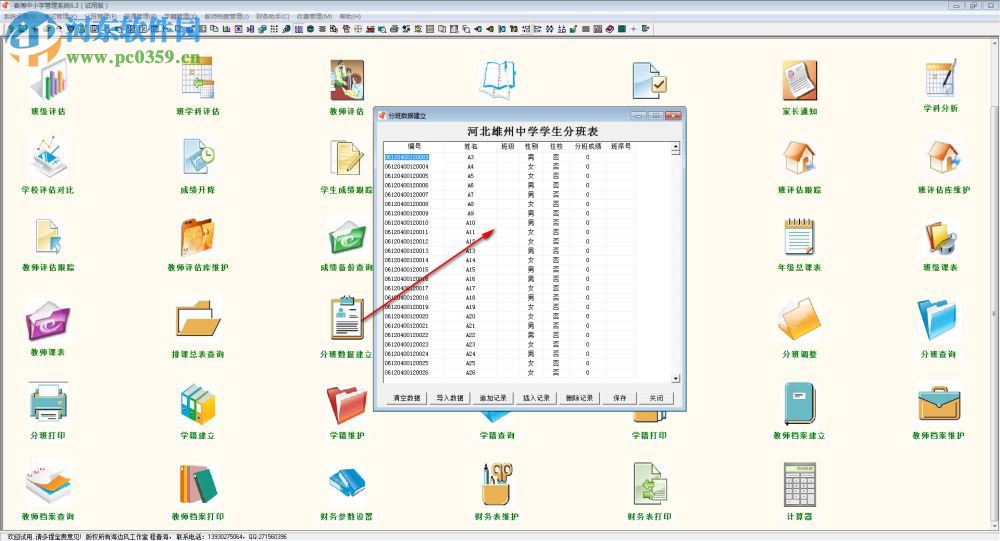Click the 编号 column header
This screenshot has height=541, width=1000.
[415, 147]
